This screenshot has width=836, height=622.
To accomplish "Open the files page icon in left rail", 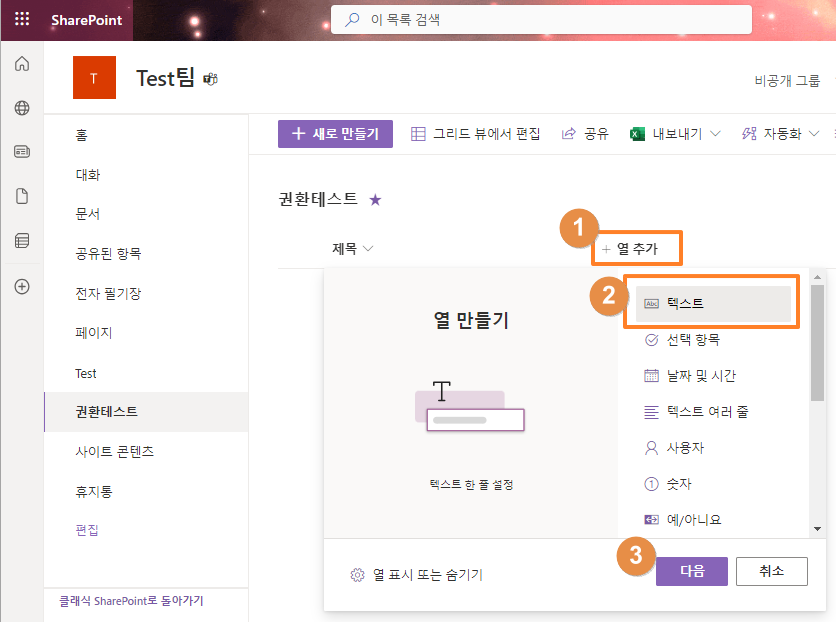I will (x=22, y=196).
